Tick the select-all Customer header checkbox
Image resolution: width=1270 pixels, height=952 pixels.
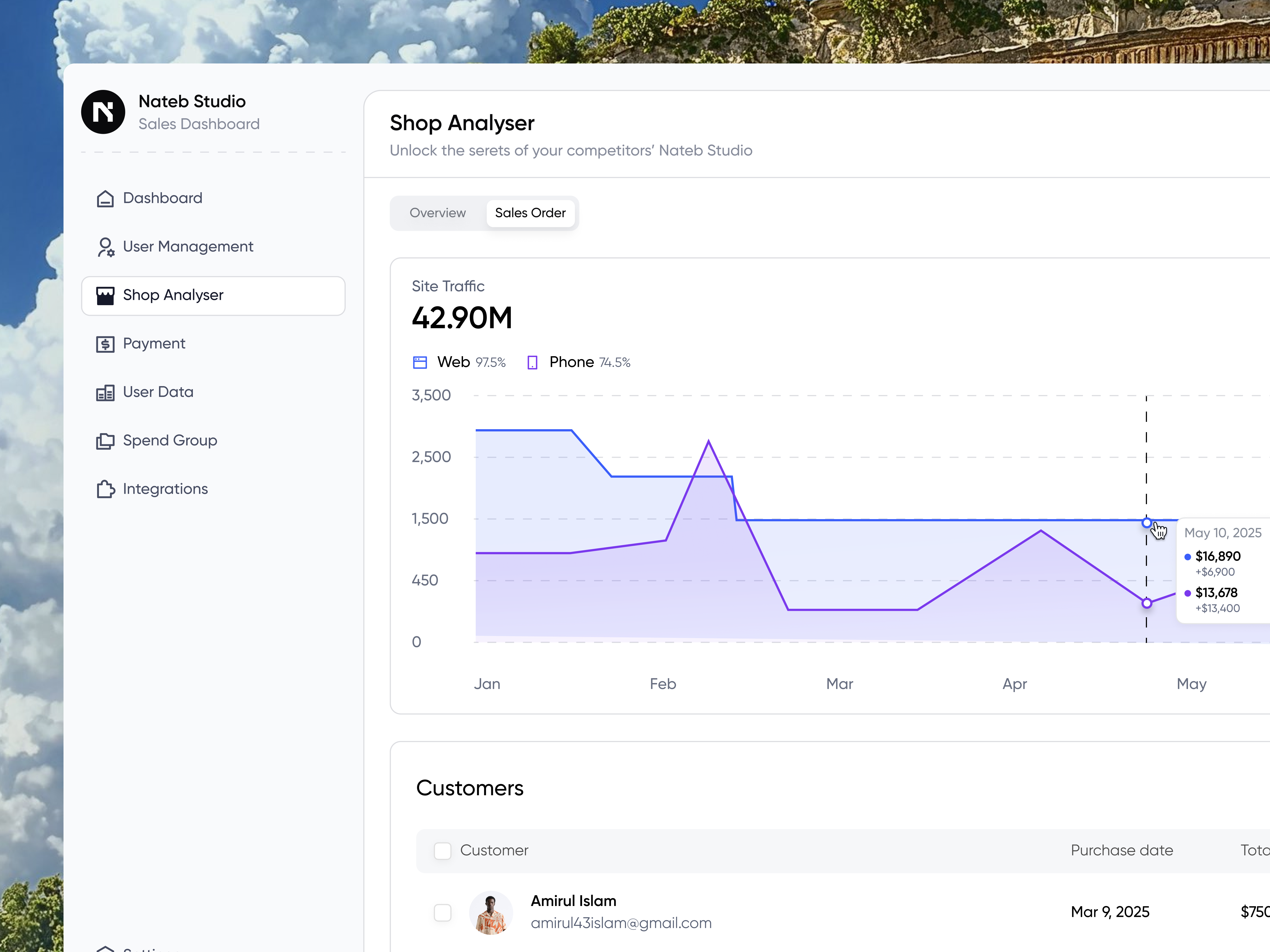click(x=442, y=850)
